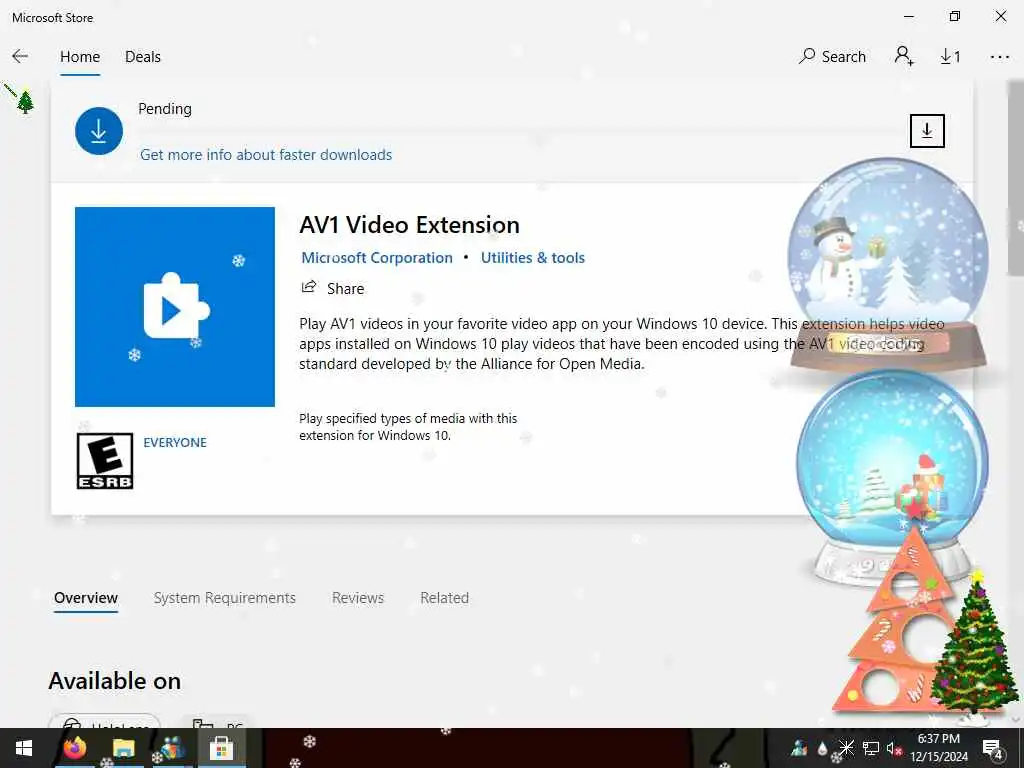Click the muted volume tray icon
This screenshot has height=768, width=1024.
coord(894,748)
